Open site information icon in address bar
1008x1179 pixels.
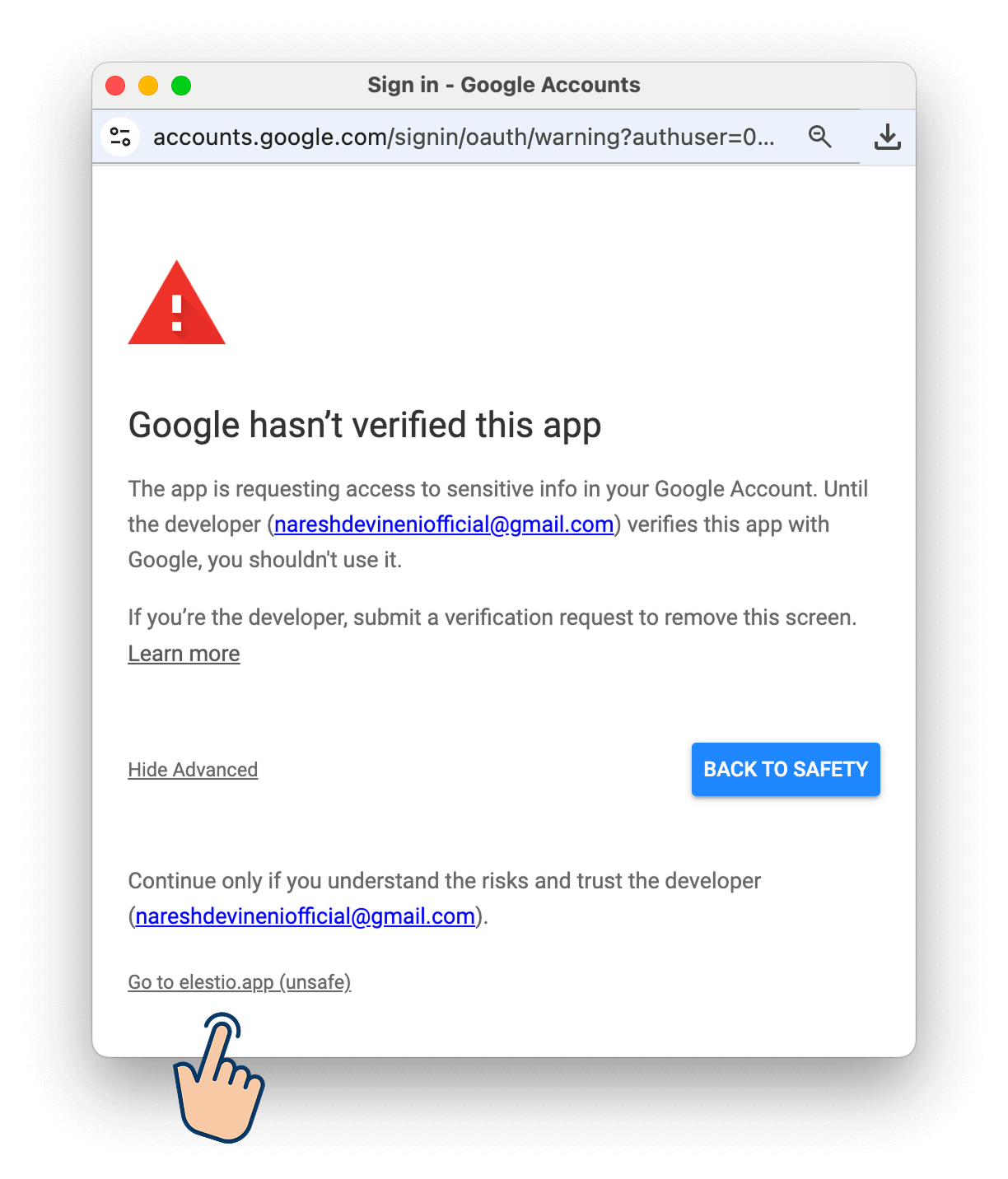120,137
